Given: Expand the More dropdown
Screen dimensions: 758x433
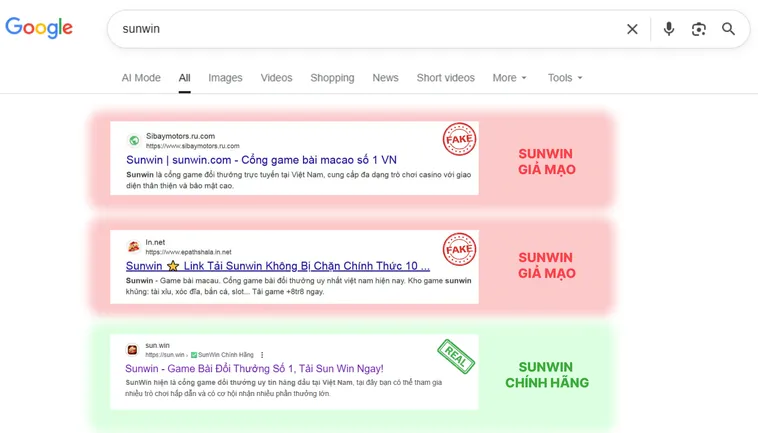Looking at the screenshot, I should 510,78.
